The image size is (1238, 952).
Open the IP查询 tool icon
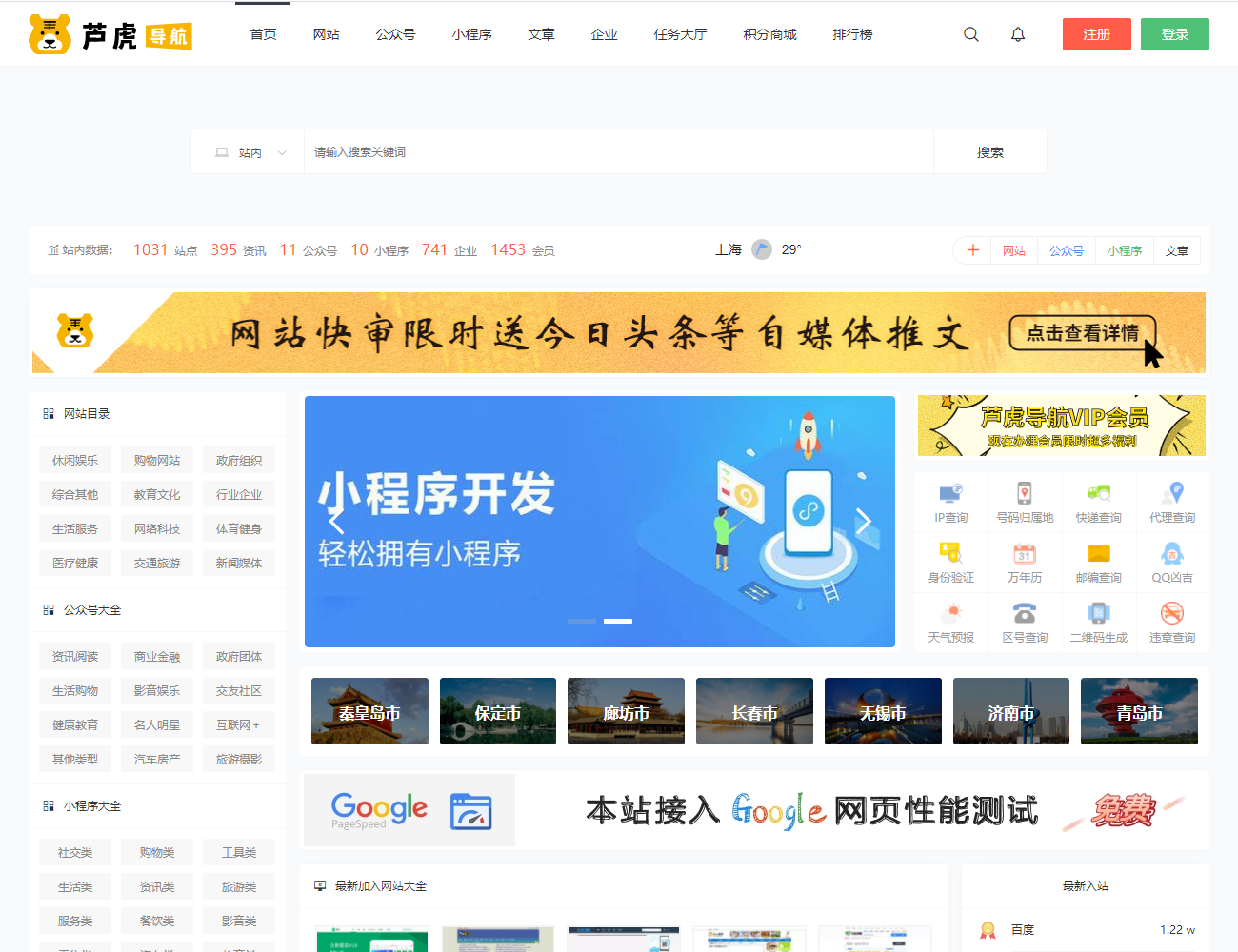click(x=950, y=503)
